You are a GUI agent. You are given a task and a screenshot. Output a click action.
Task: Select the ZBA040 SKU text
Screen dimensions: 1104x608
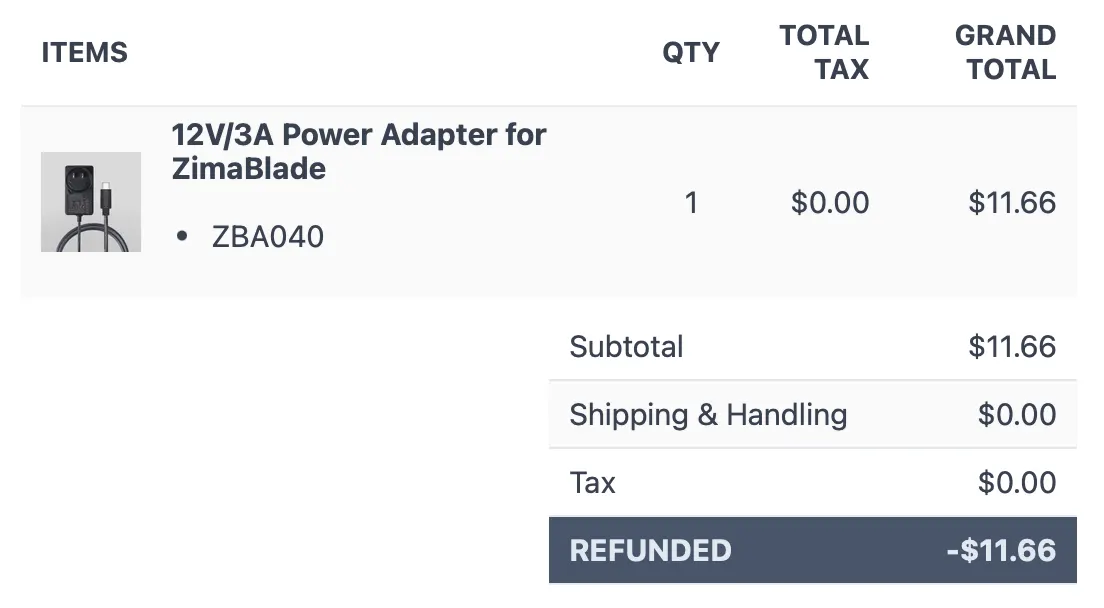click(x=268, y=237)
